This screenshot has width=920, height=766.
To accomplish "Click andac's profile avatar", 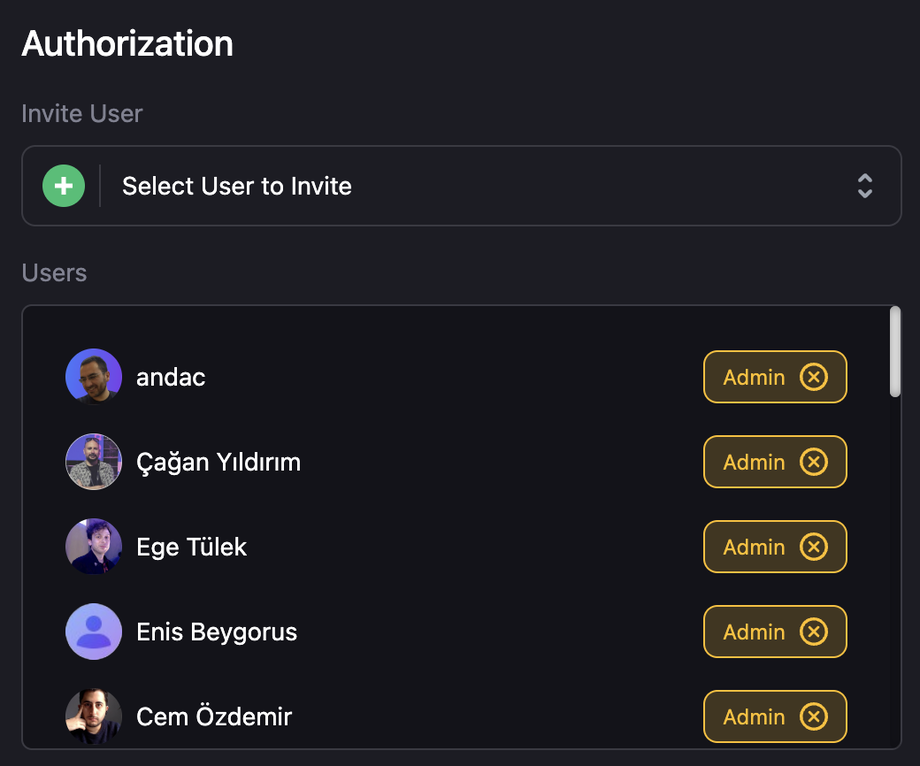I will pyautogui.click(x=94, y=377).
